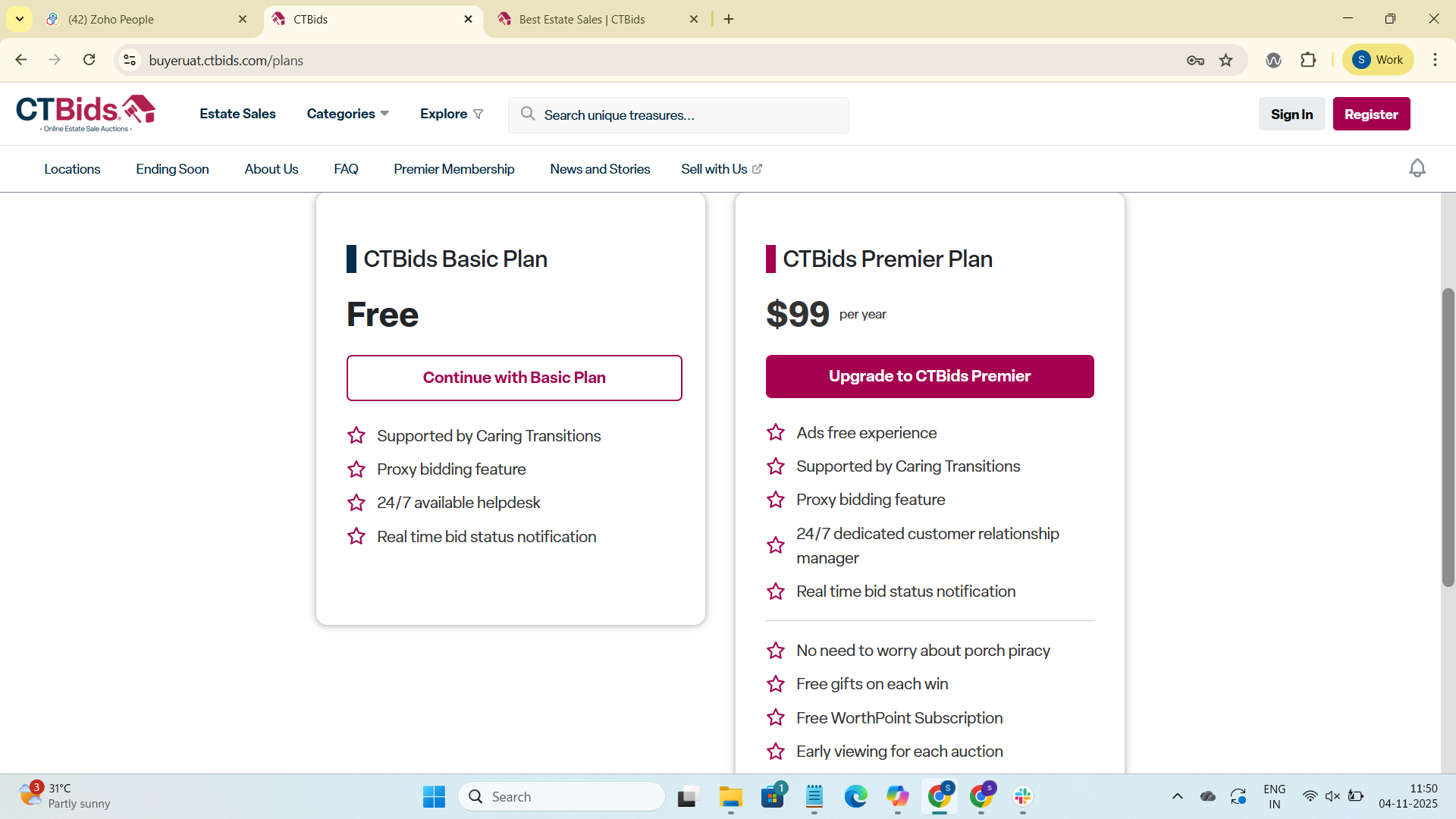The height and width of the screenshot is (819, 1456).
Task: Open the browser extensions puzzle icon
Action: pyautogui.click(x=1308, y=60)
